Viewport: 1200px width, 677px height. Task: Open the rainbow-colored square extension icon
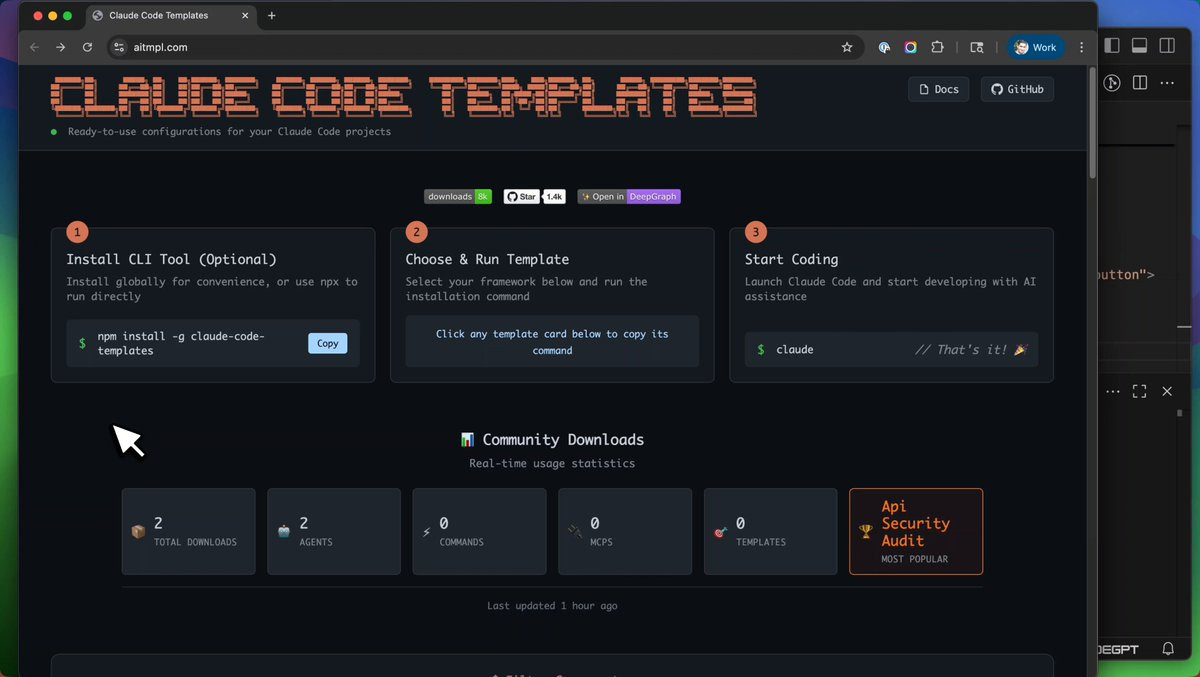pyautogui.click(x=910, y=47)
